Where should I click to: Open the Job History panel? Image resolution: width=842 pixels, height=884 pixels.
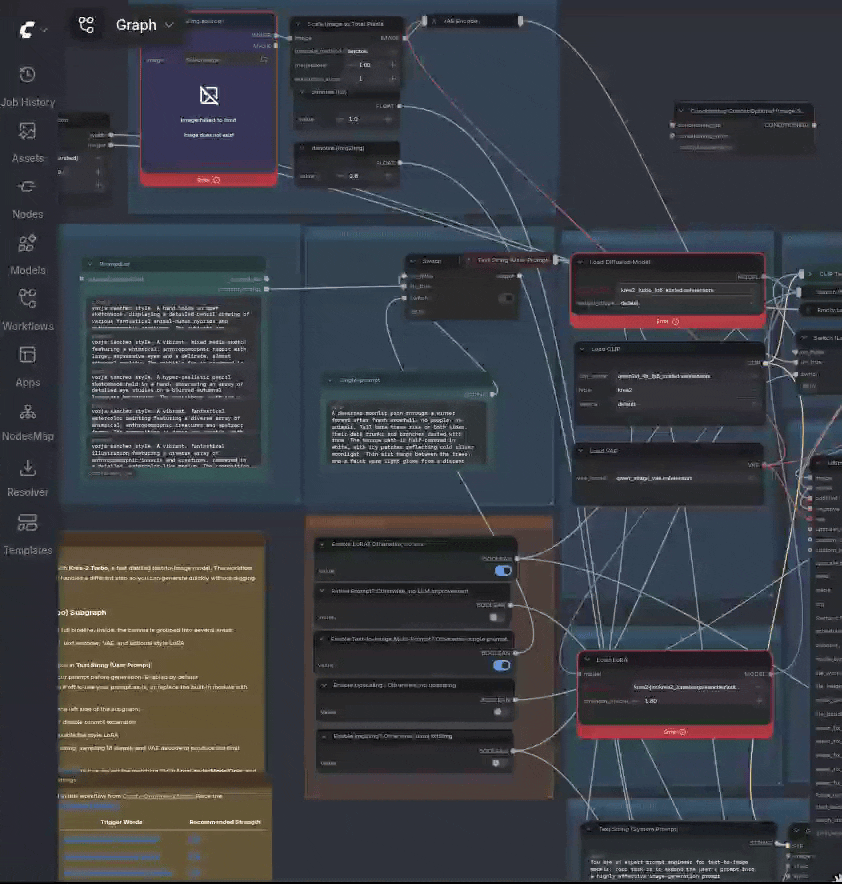click(28, 86)
